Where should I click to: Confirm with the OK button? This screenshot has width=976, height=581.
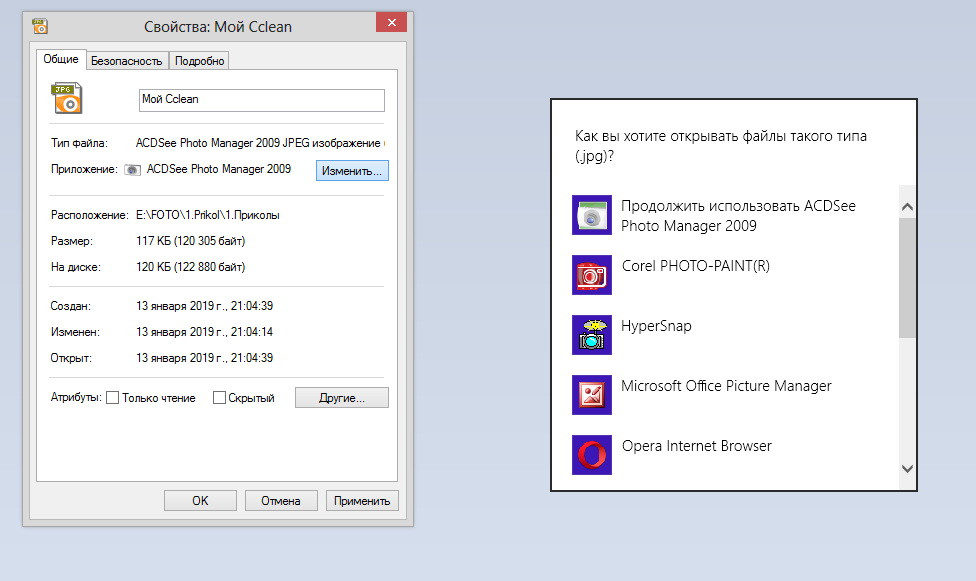pyautogui.click(x=200, y=501)
